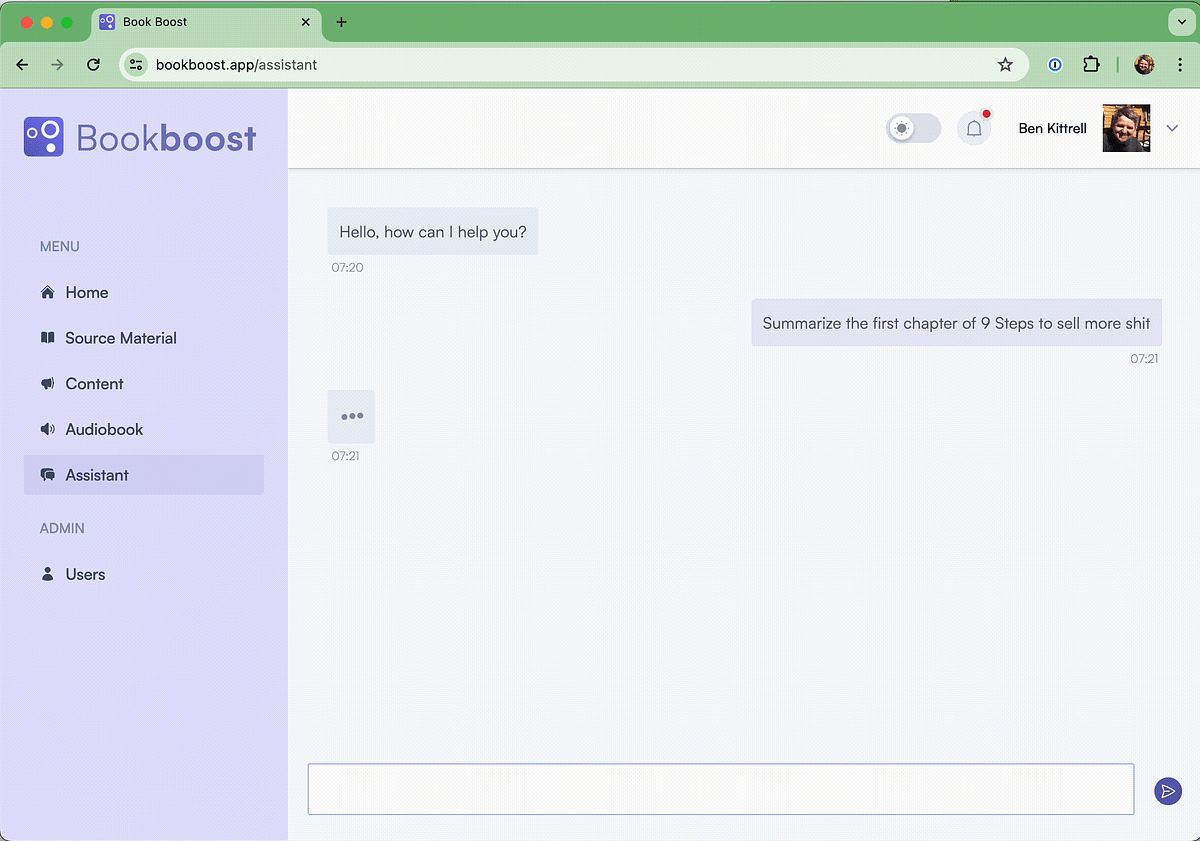
Task: Open the browser extensions puzzle icon
Action: click(1091, 65)
